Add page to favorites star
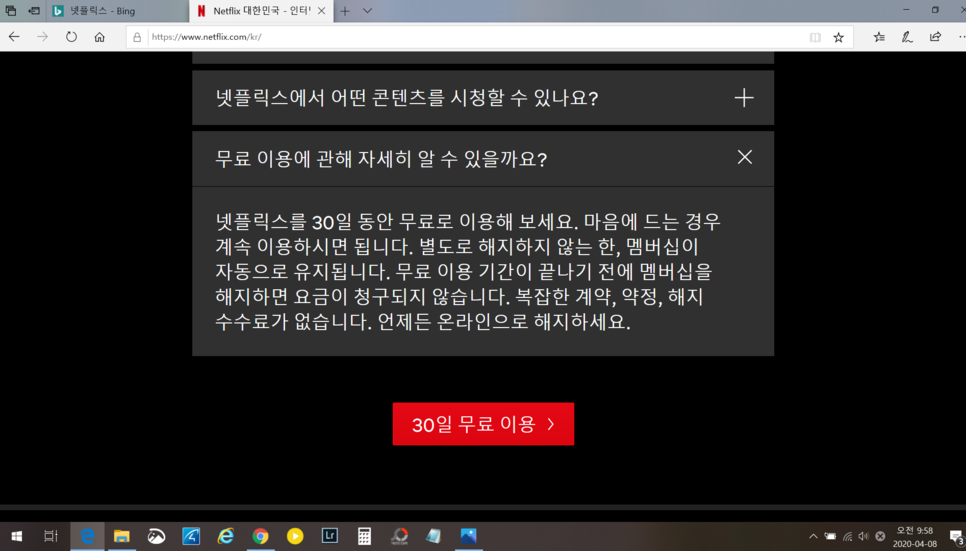 click(838, 38)
